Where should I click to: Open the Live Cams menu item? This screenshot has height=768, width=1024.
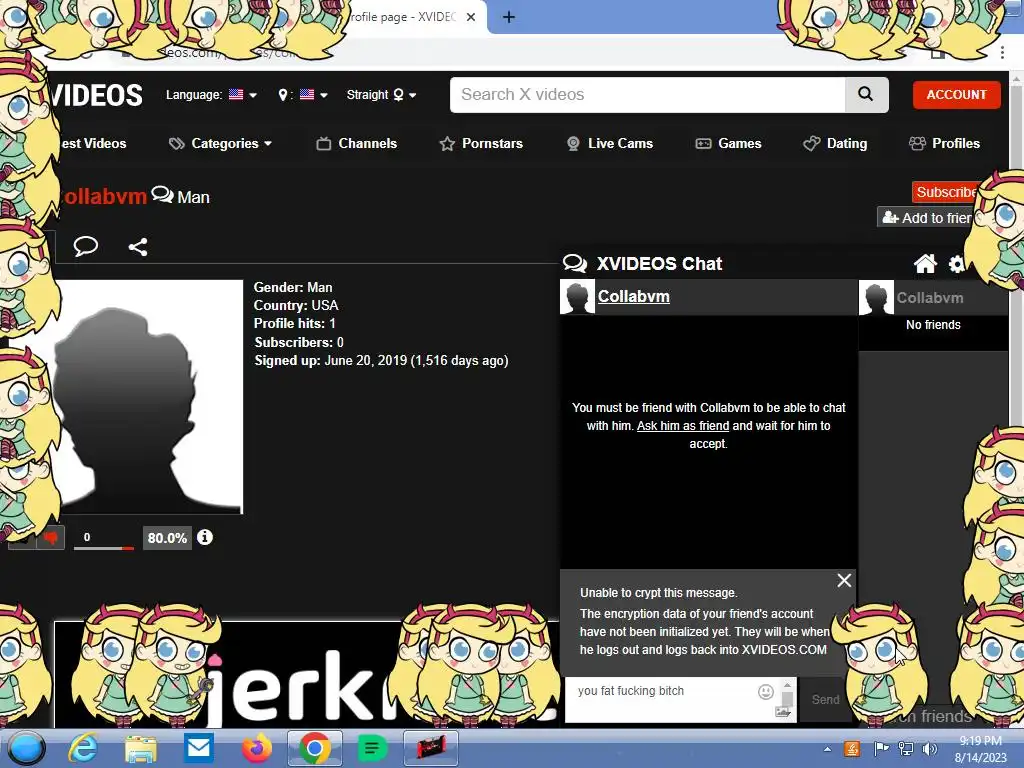(610, 143)
